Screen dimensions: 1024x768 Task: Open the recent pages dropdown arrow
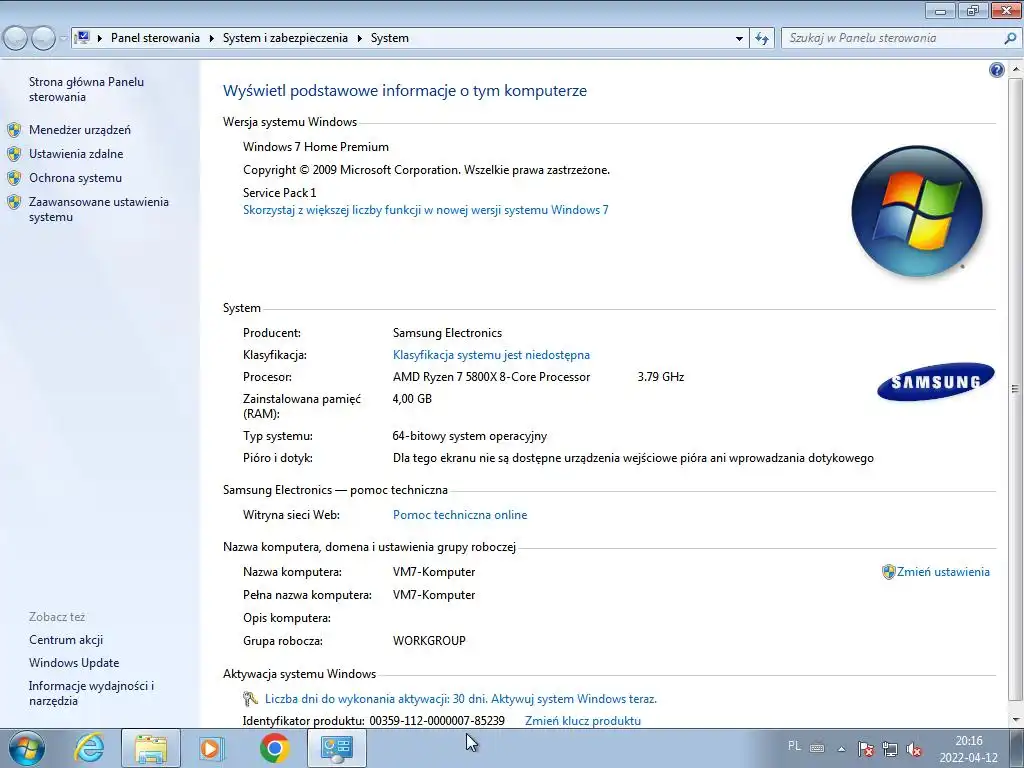click(x=63, y=39)
